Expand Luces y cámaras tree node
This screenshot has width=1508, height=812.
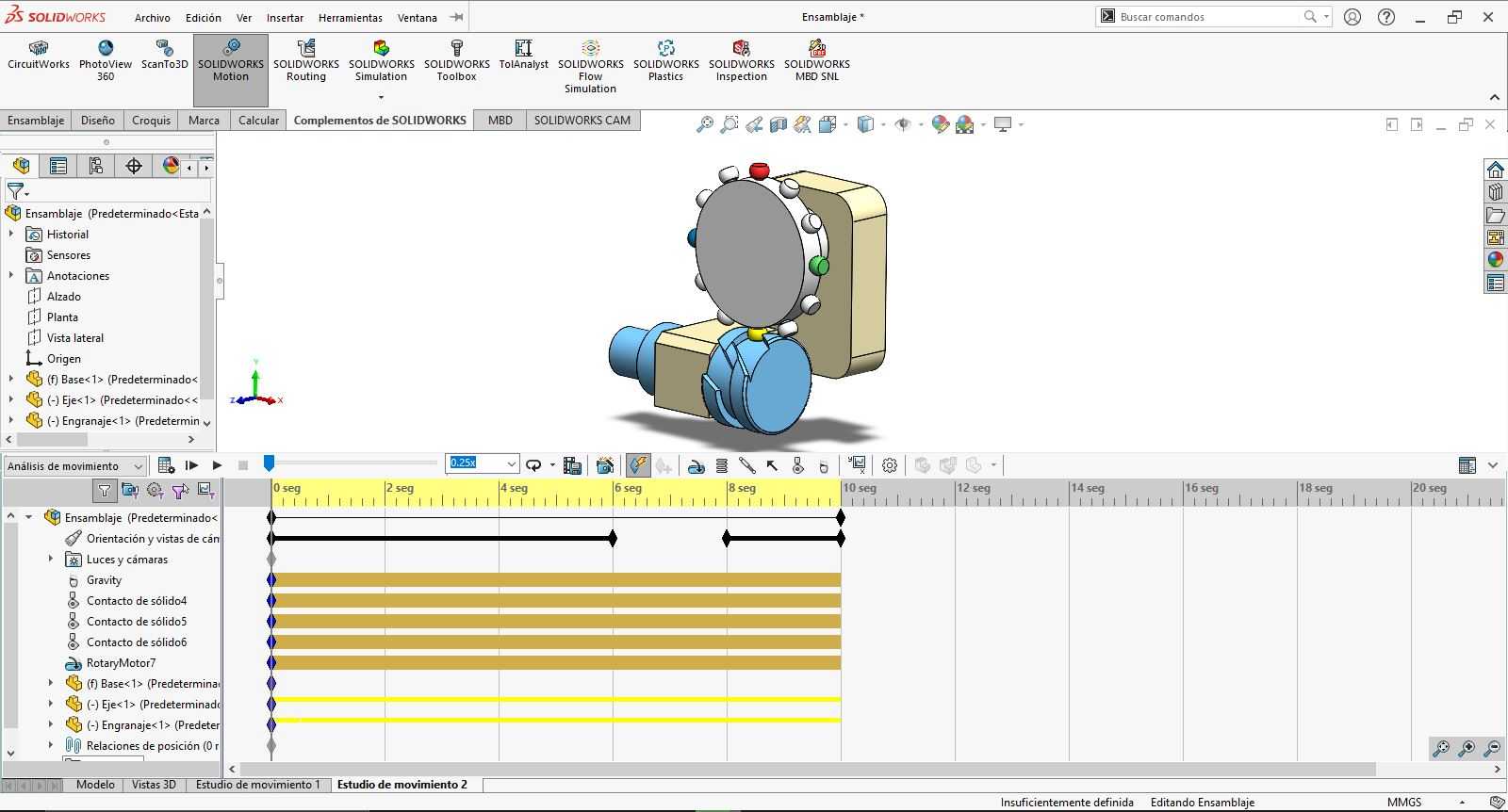tap(51, 559)
